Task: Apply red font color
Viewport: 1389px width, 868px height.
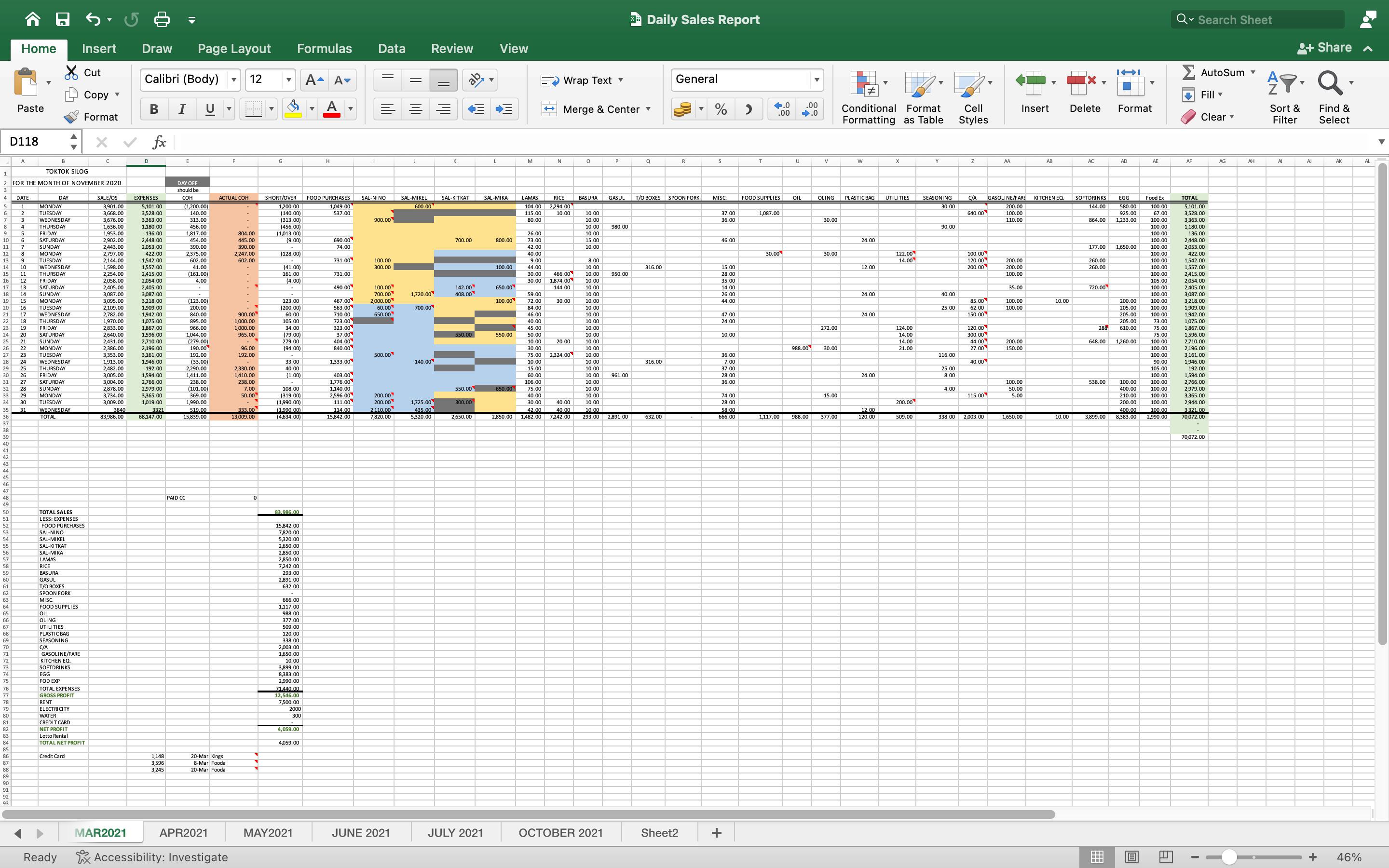Action: pos(332,109)
